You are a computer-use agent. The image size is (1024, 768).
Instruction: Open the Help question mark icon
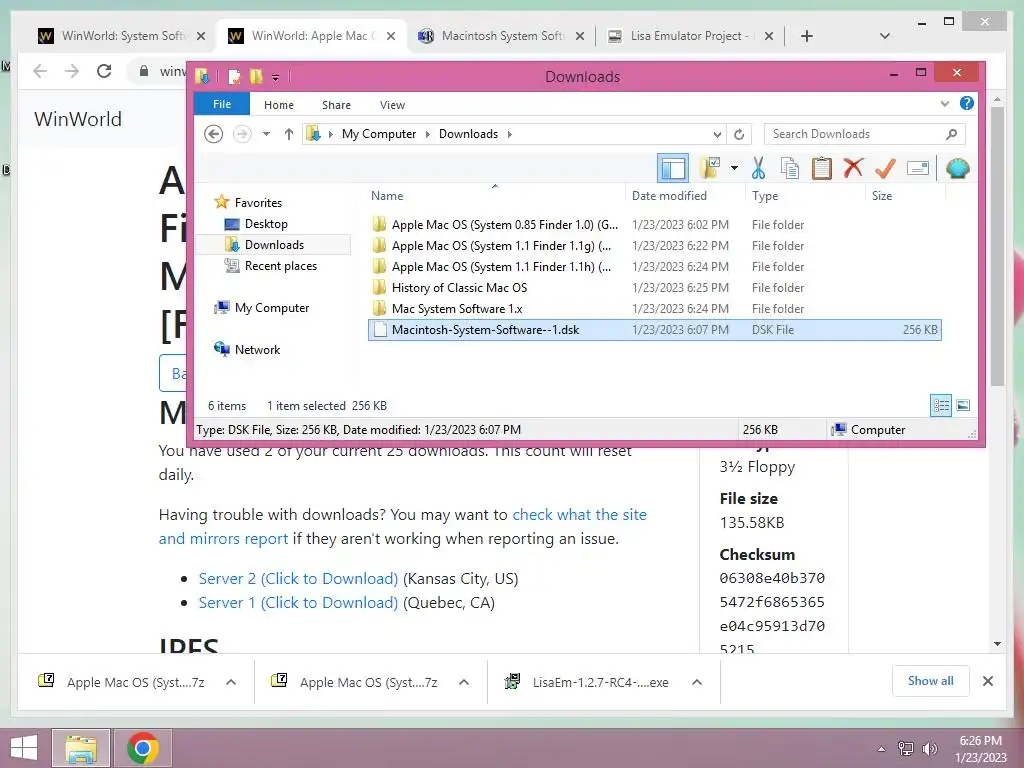967,103
